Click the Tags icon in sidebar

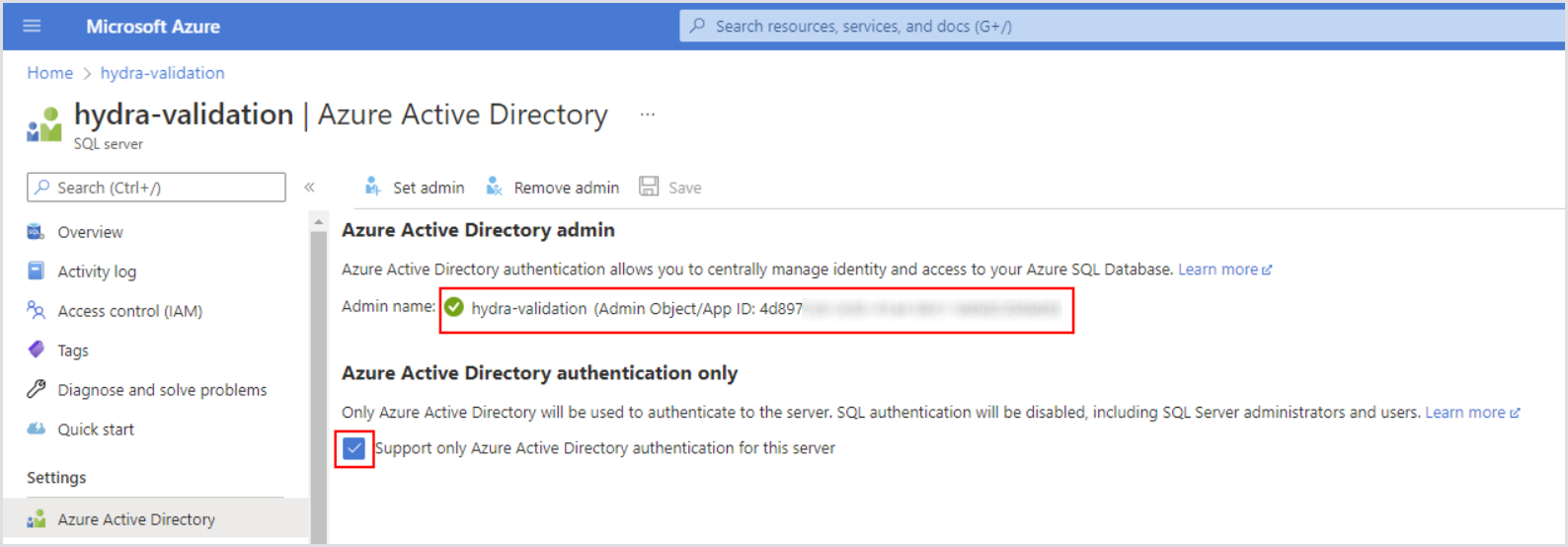pos(37,350)
